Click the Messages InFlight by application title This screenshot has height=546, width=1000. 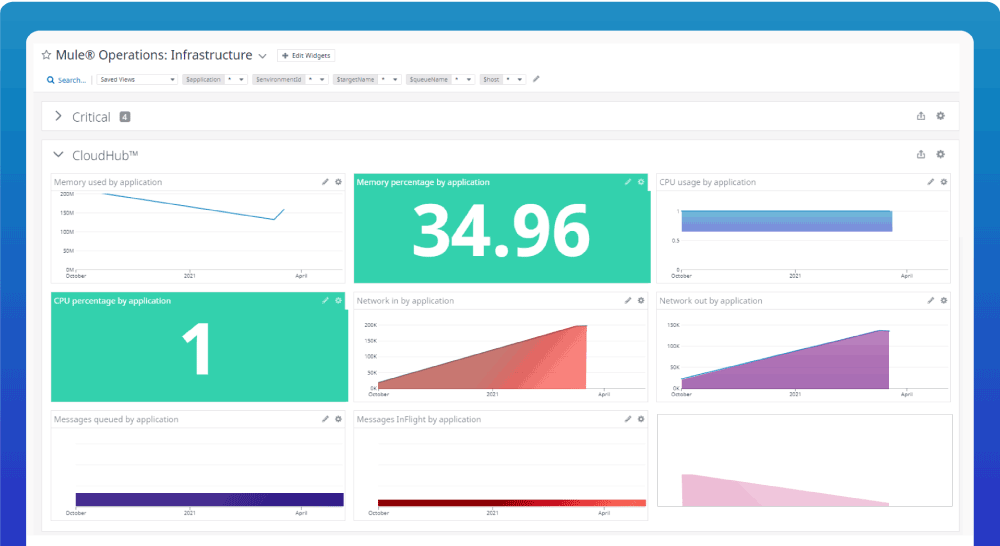pyautogui.click(x=418, y=419)
